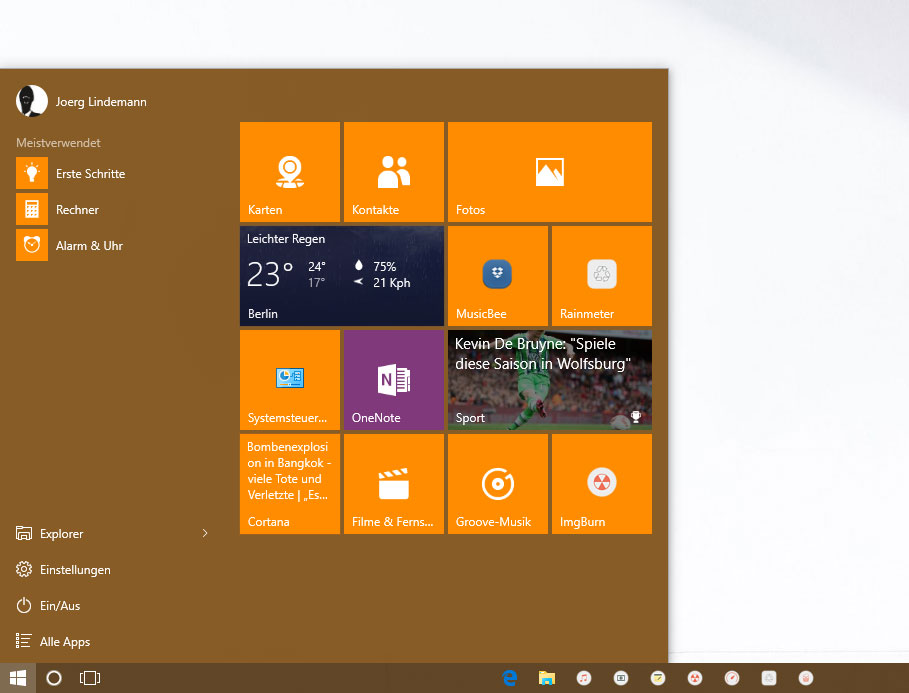909x693 pixels.
Task: Launch the Rainmeter tile
Action: coord(602,276)
